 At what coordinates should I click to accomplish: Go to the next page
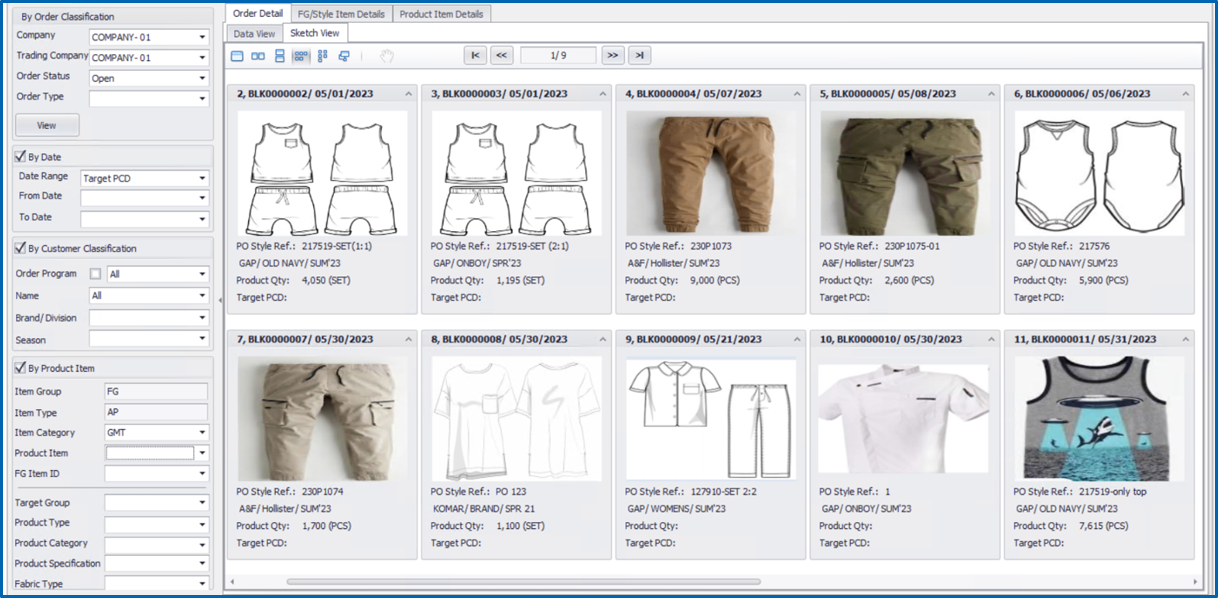click(612, 56)
